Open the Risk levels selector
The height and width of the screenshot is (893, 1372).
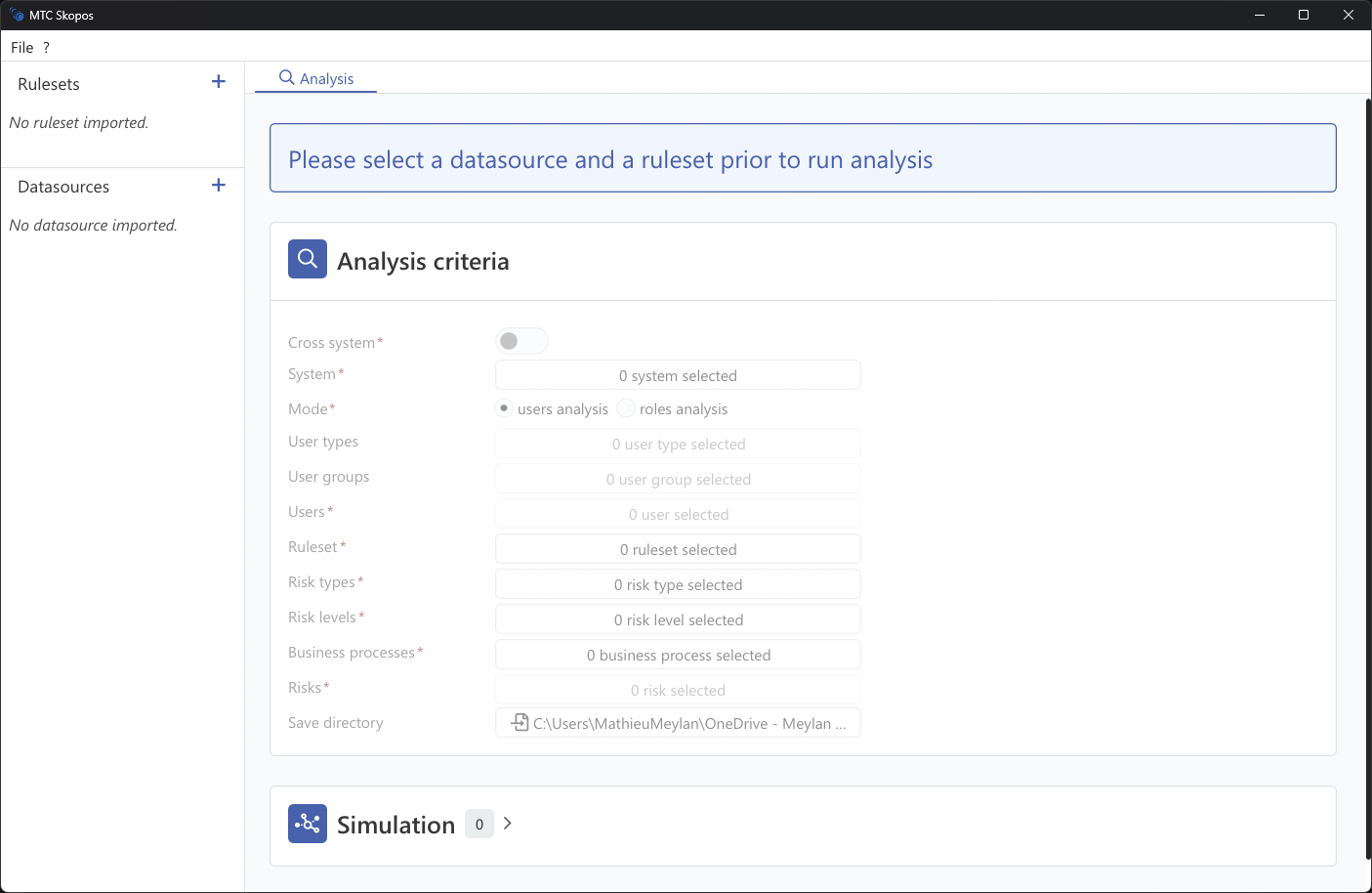(678, 619)
